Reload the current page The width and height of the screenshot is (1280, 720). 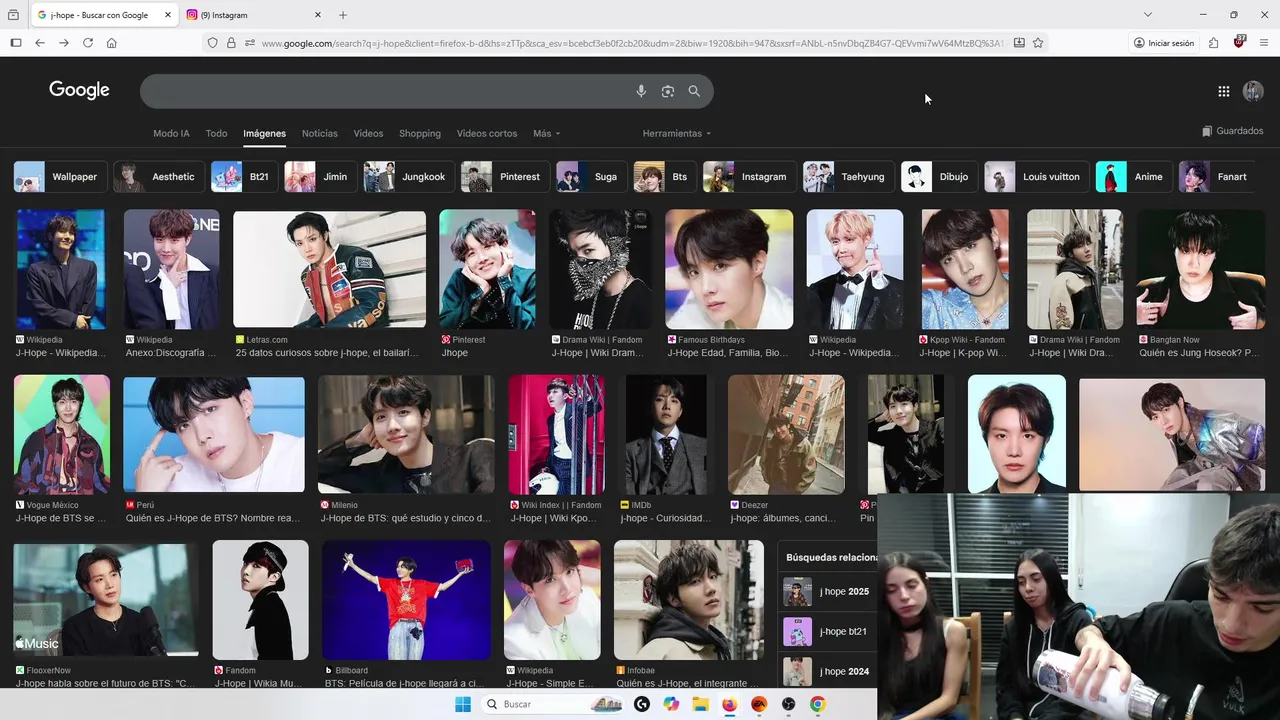[x=88, y=43]
